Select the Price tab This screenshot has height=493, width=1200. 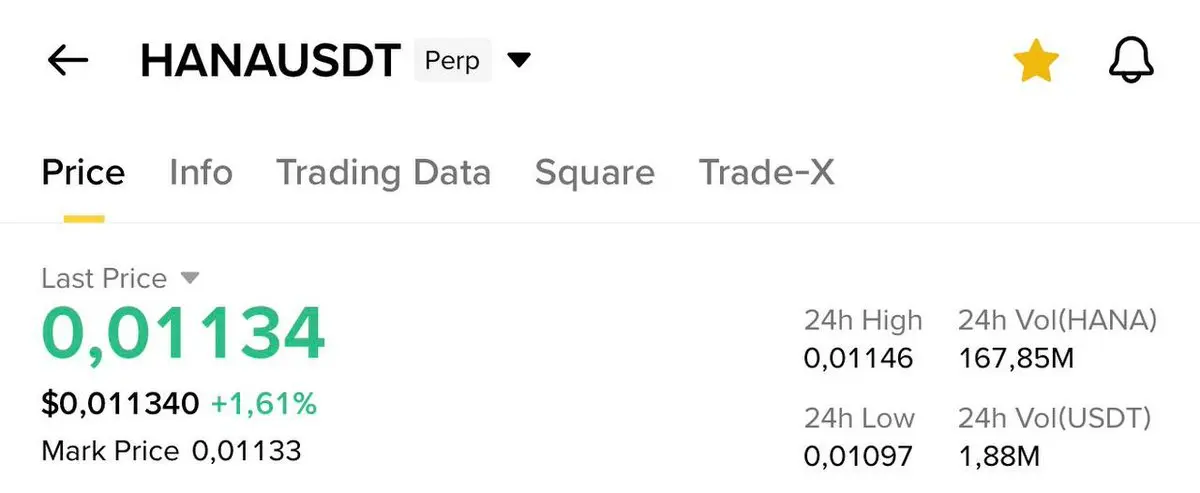point(83,173)
